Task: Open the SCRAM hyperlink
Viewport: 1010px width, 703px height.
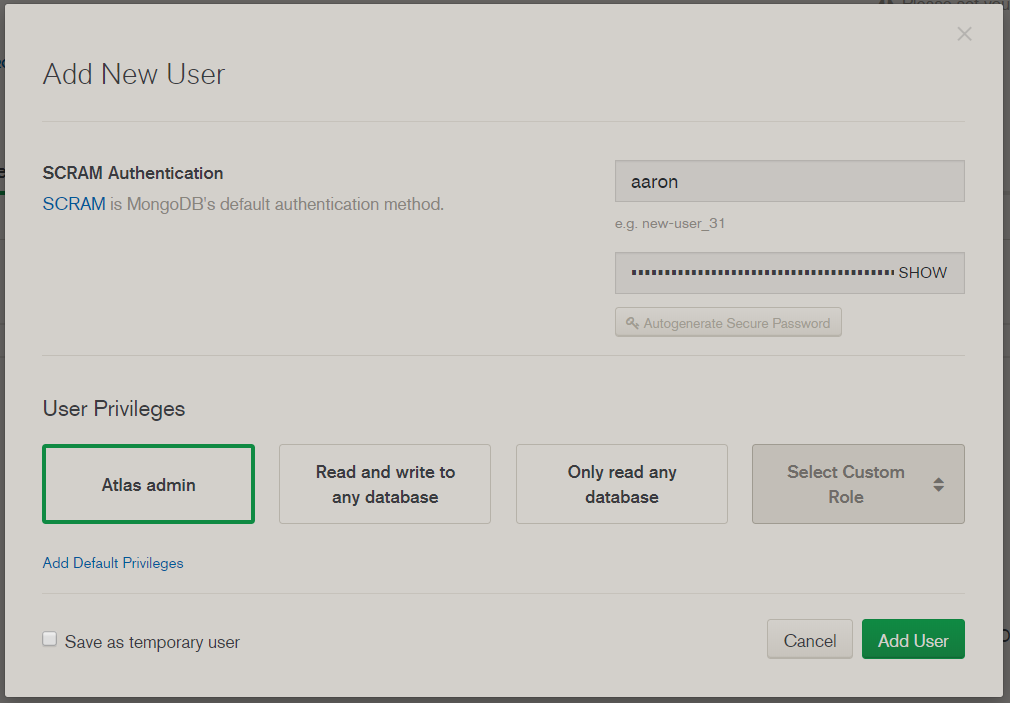Action: click(x=73, y=204)
